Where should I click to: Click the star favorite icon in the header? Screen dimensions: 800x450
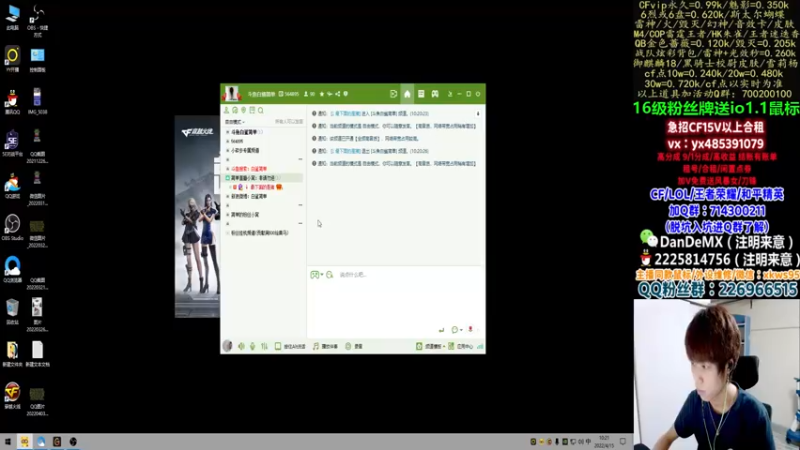(x=321, y=94)
